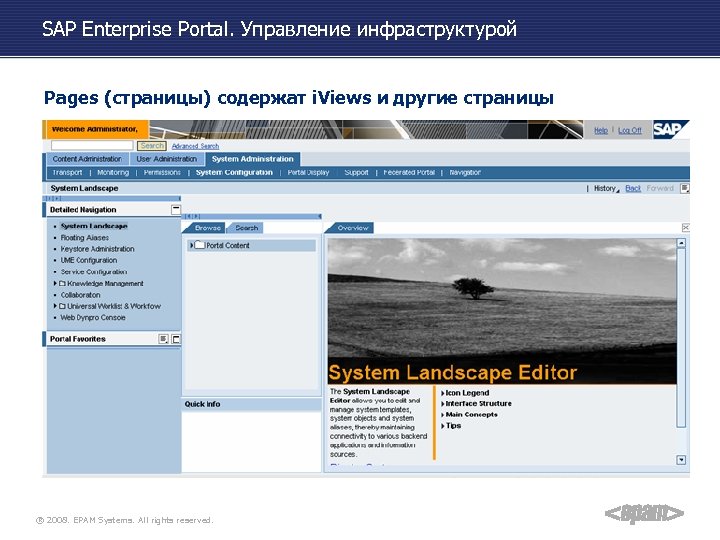Expand the Portal Content tree node
This screenshot has height=540, width=720.
tap(191, 246)
